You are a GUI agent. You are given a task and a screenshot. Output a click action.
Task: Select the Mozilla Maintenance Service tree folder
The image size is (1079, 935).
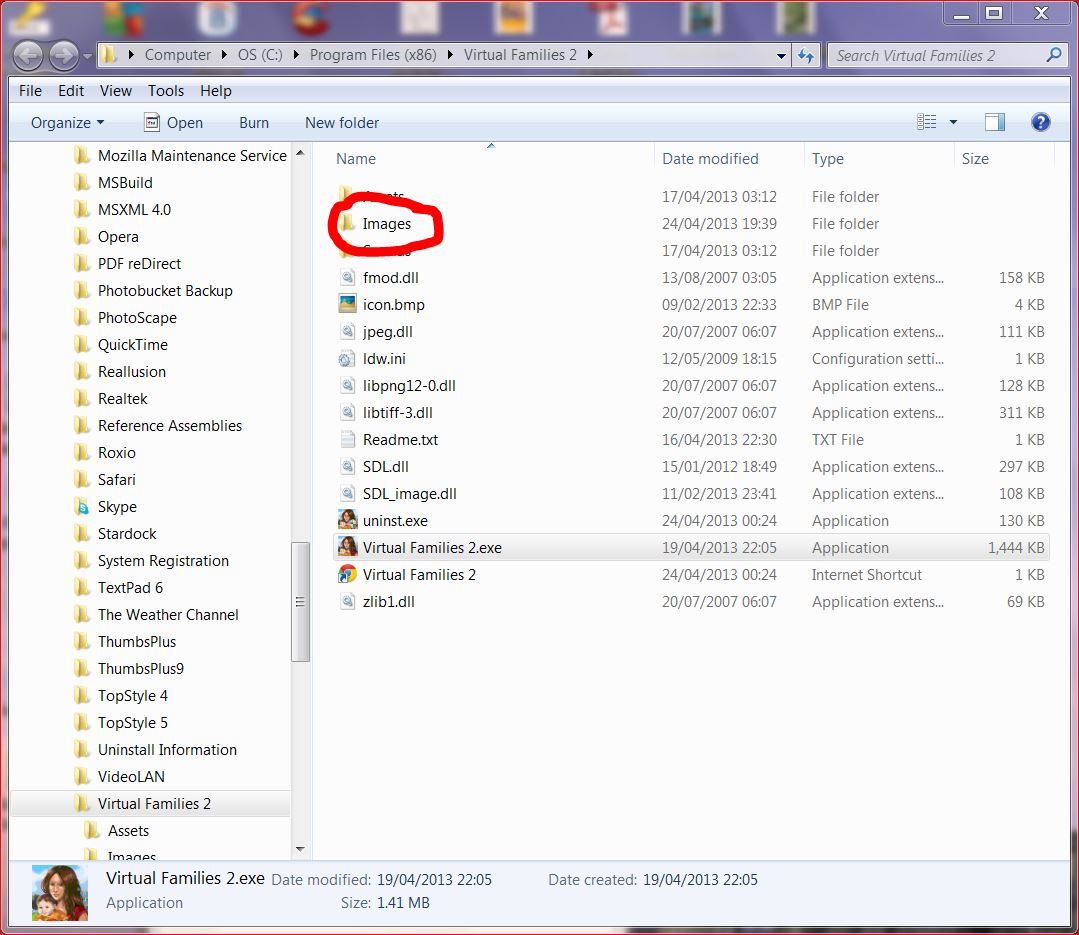[180, 156]
